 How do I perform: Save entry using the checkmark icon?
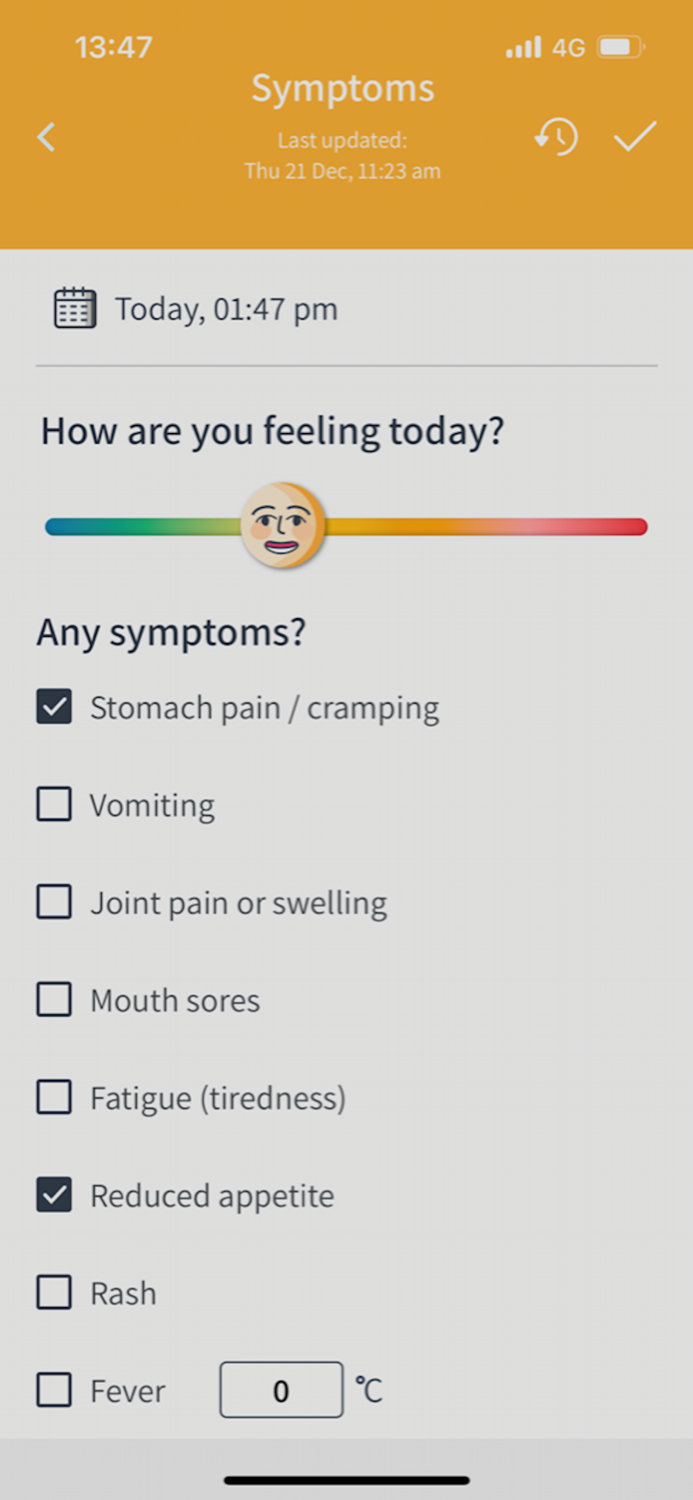[634, 137]
